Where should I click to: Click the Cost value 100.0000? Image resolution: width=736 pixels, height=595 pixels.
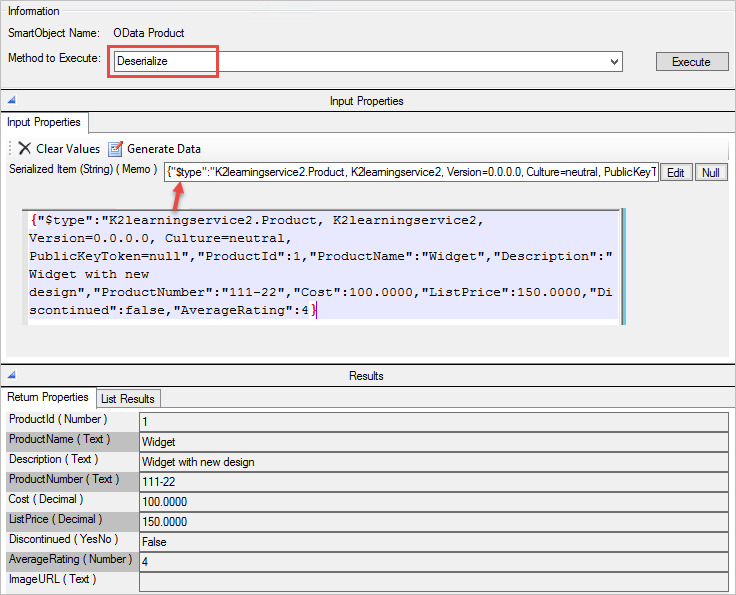point(433,502)
